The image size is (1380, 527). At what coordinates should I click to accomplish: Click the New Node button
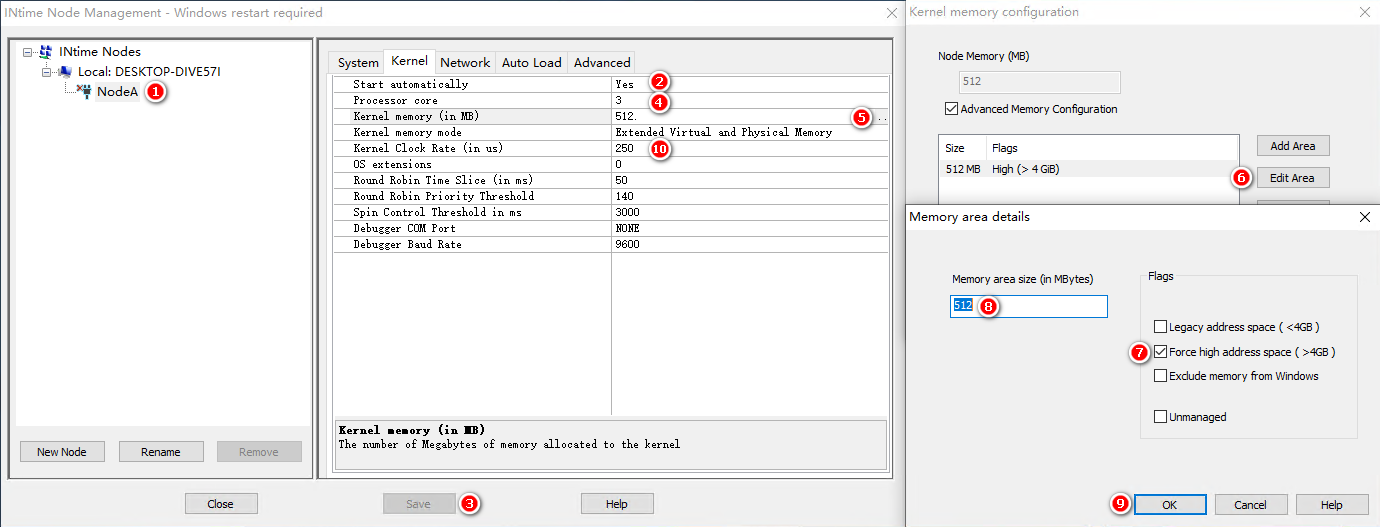pyautogui.click(x=62, y=452)
